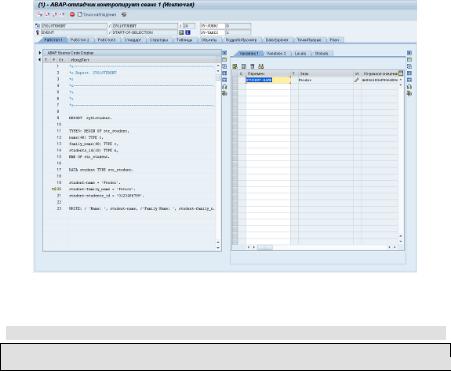Click the binoculars find icon in variables toolbar

261,67
